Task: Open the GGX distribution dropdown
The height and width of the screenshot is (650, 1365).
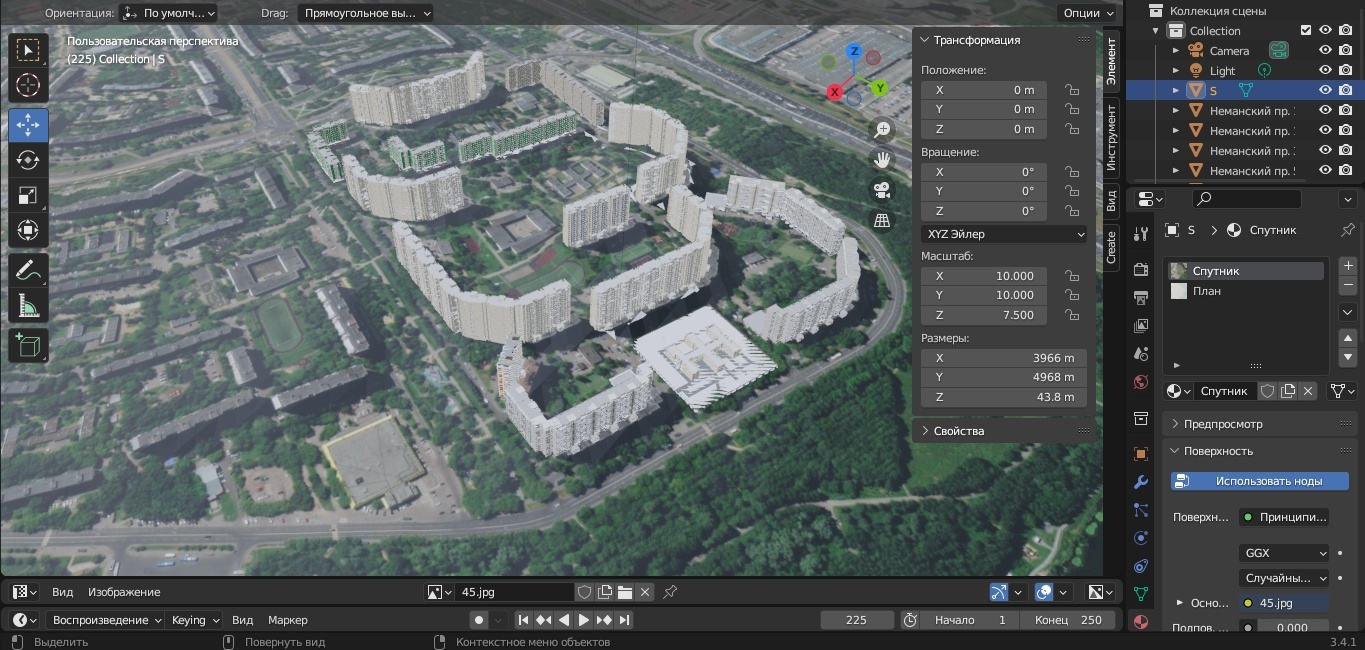Action: pos(1284,553)
